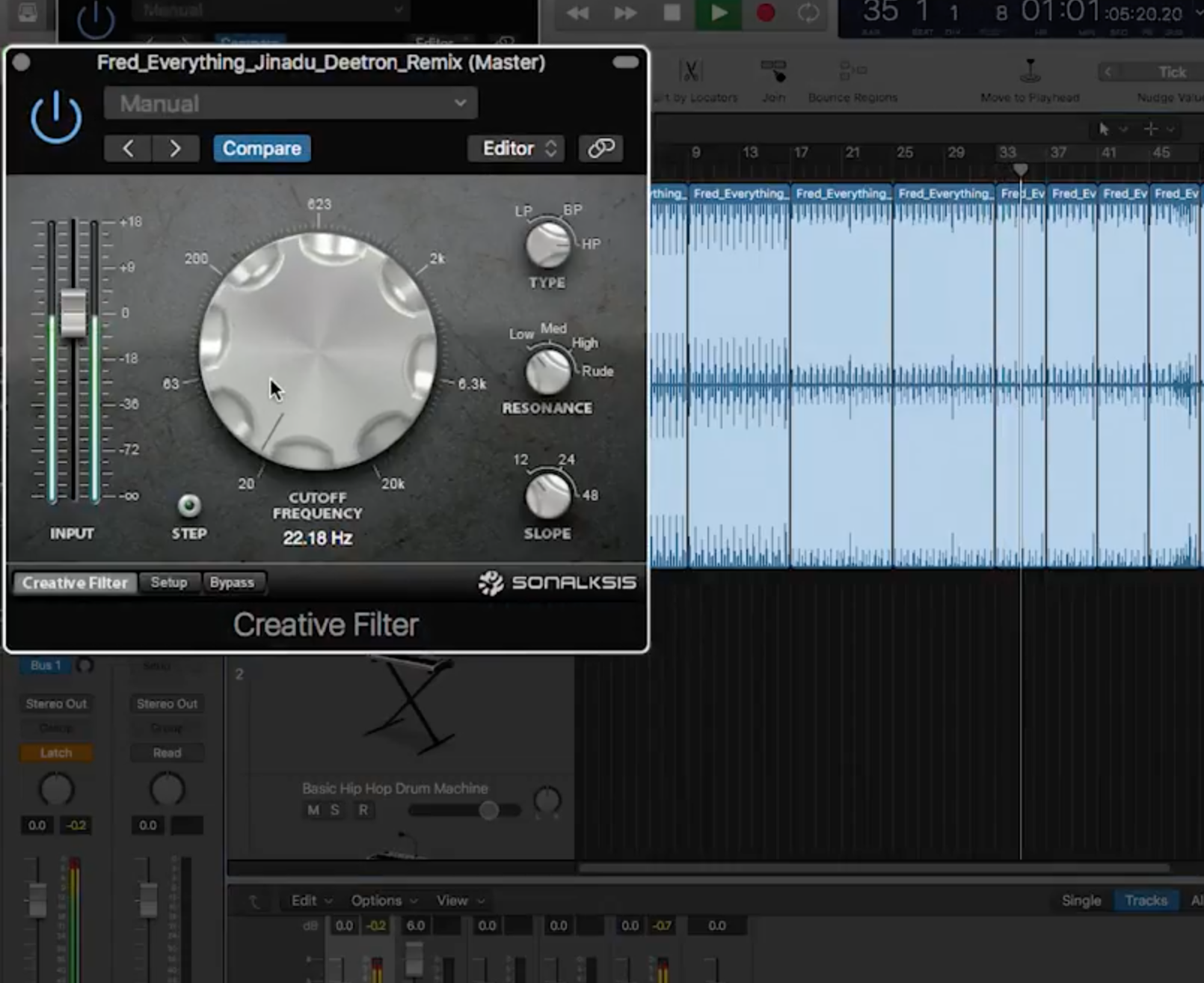
Task: Adjust the Drum Machine track pan knob
Action: (x=547, y=802)
